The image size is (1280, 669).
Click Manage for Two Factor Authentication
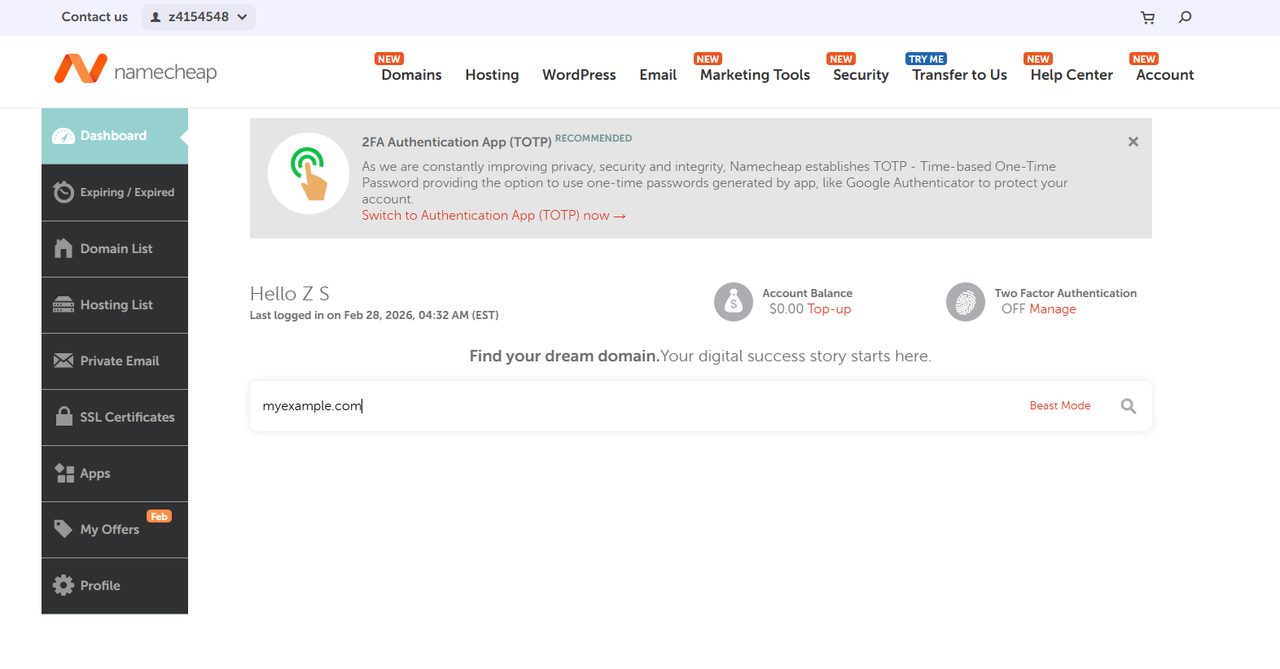click(x=1053, y=310)
